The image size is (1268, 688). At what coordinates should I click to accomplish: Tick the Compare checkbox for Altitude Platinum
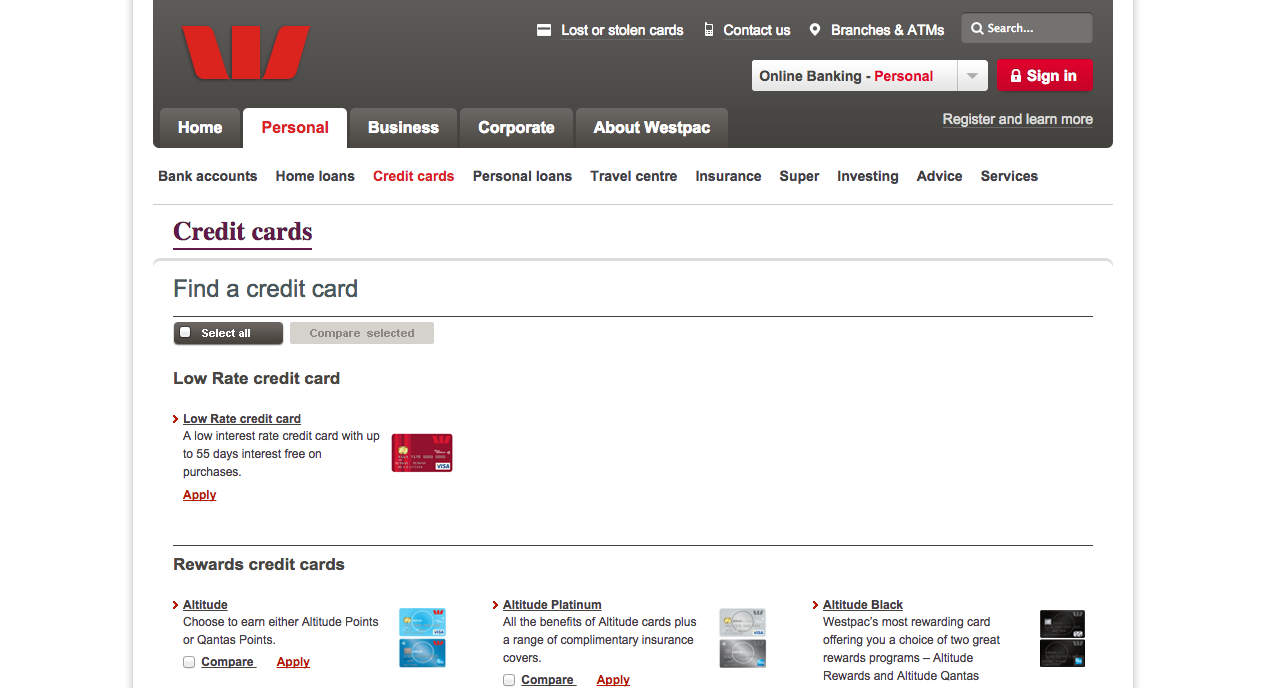pyautogui.click(x=509, y=680)
